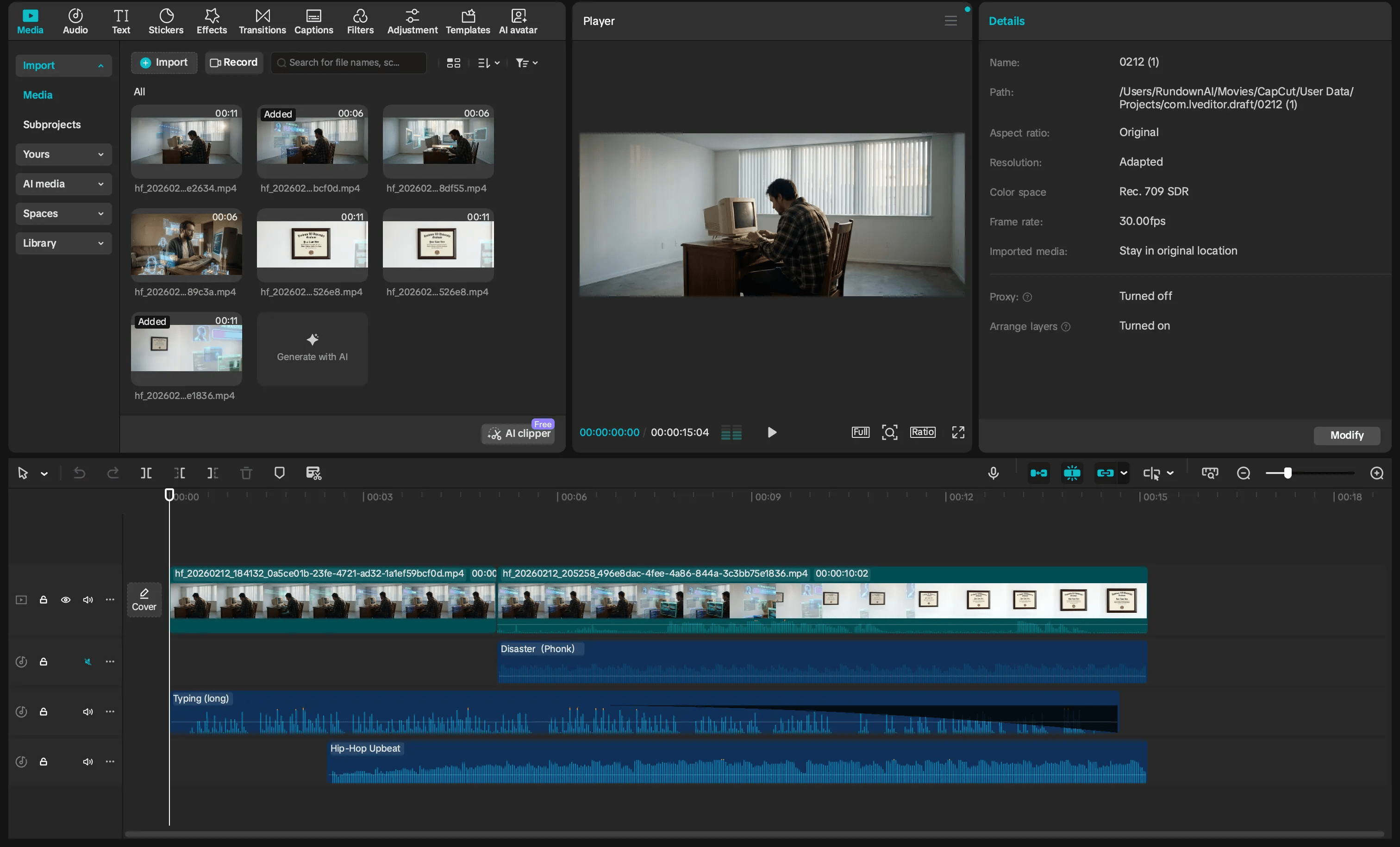Switch to the Transitions tab
The image size is (1400, 847).
tap(262, 21)
